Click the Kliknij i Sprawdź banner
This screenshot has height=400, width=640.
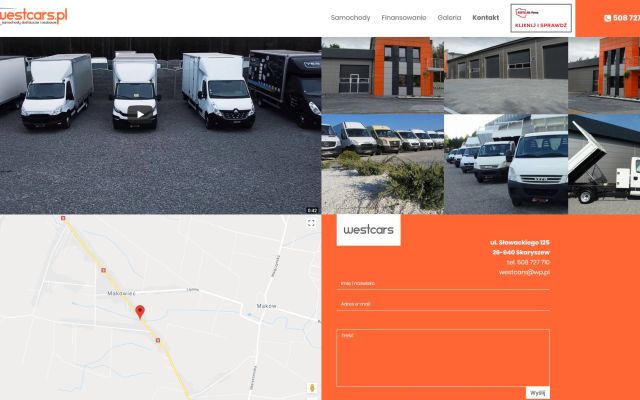click(541, 18)
